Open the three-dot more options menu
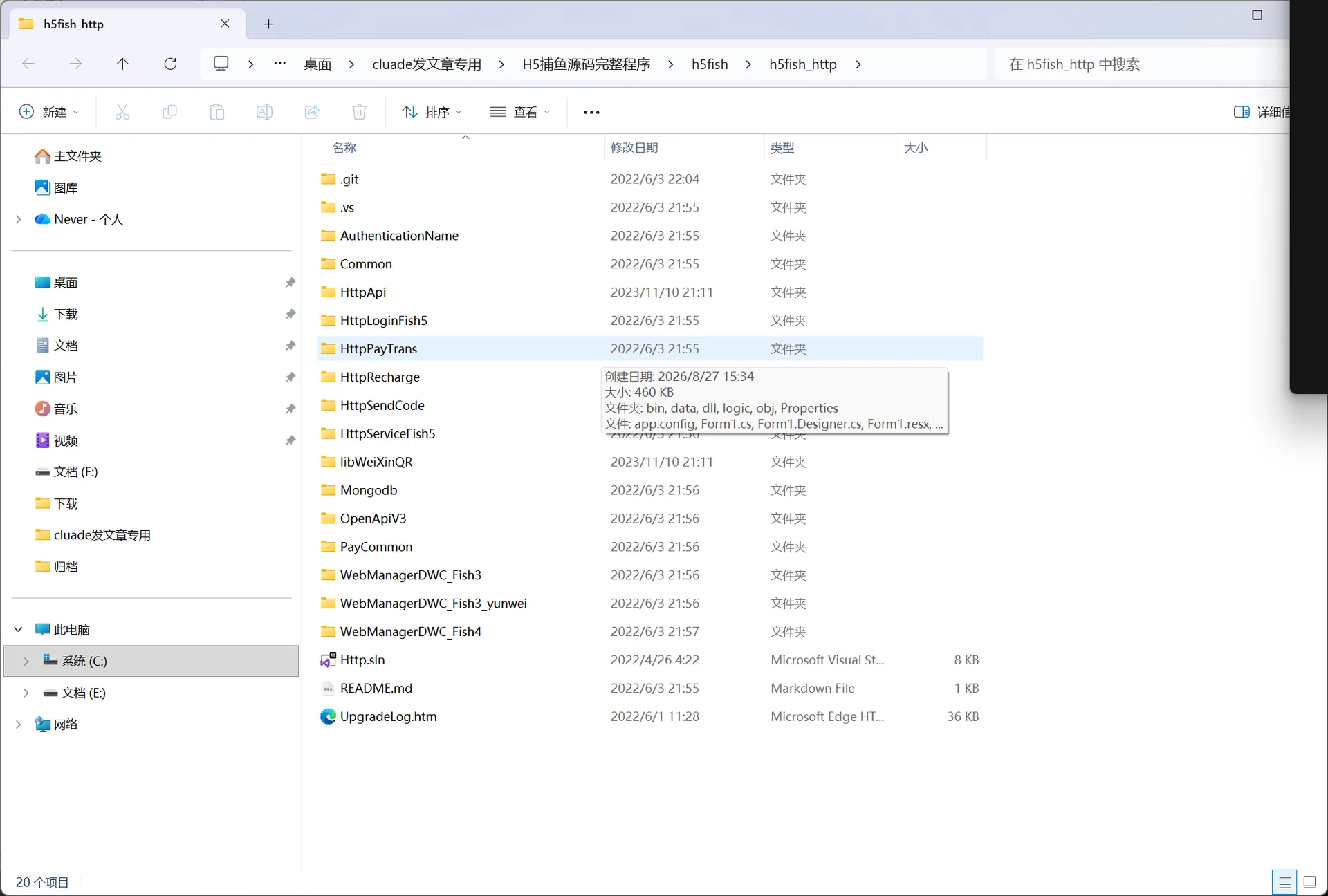 pyautogui.click(x=591, y=112)
